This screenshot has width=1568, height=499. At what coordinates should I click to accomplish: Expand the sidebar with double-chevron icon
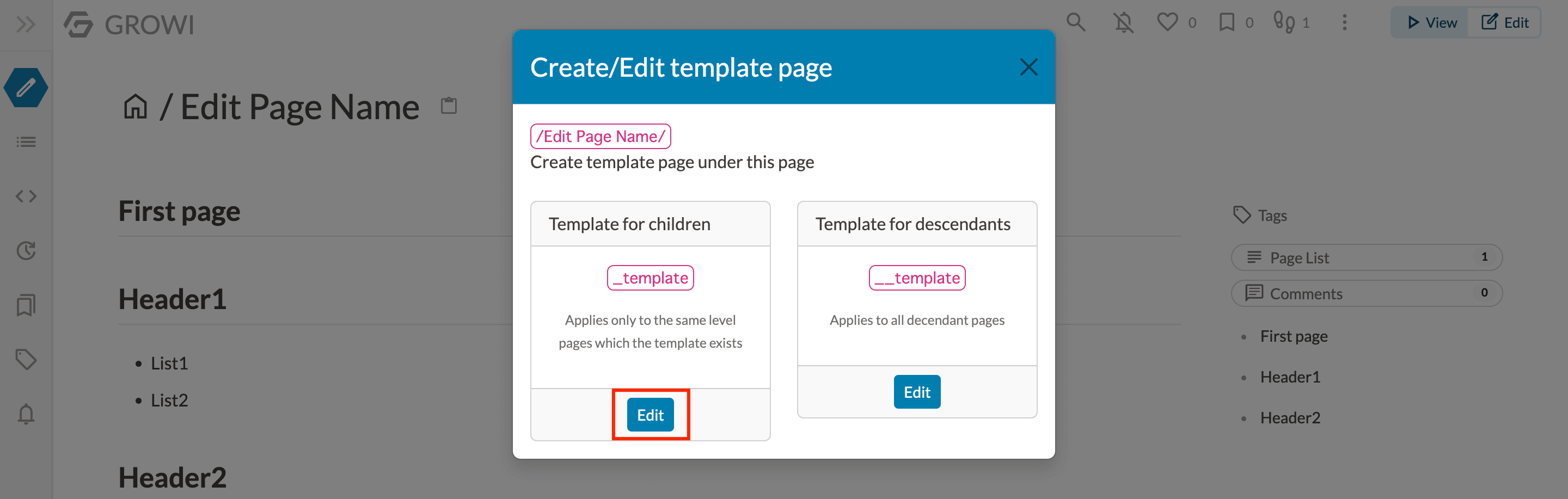pos(26,24)
